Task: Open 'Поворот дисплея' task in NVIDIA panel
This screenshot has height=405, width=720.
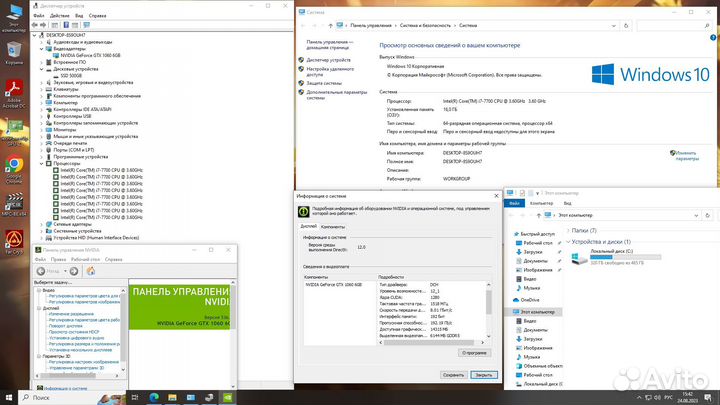Action: click(x=66, y=326)
